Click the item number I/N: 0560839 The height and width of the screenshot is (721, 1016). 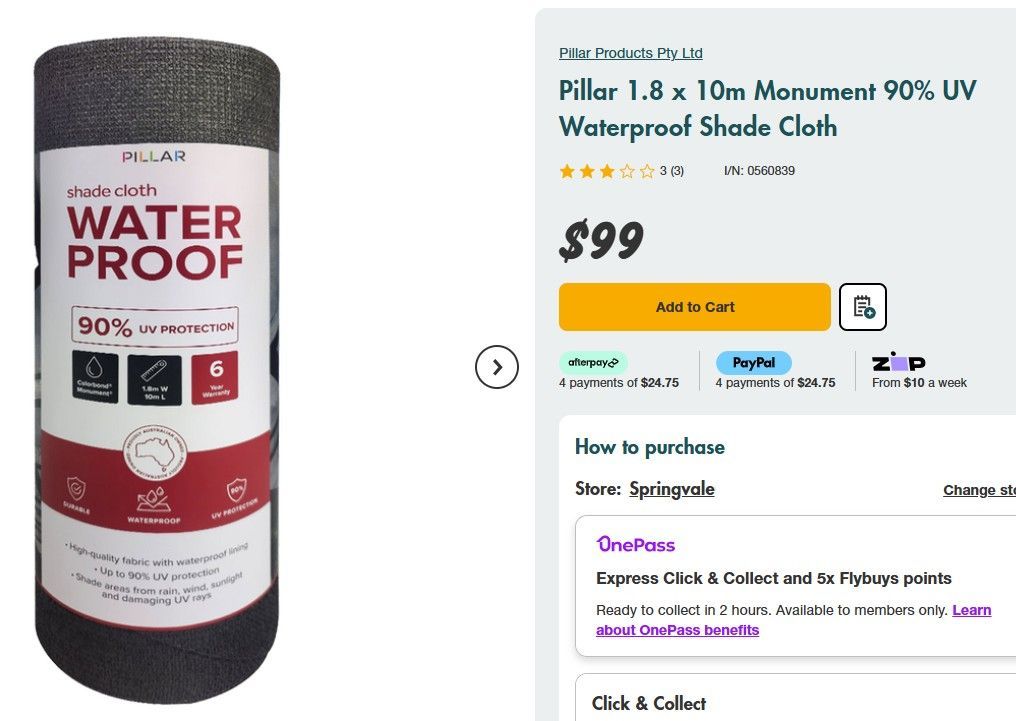pyautogui.click(x=759, y=171)
